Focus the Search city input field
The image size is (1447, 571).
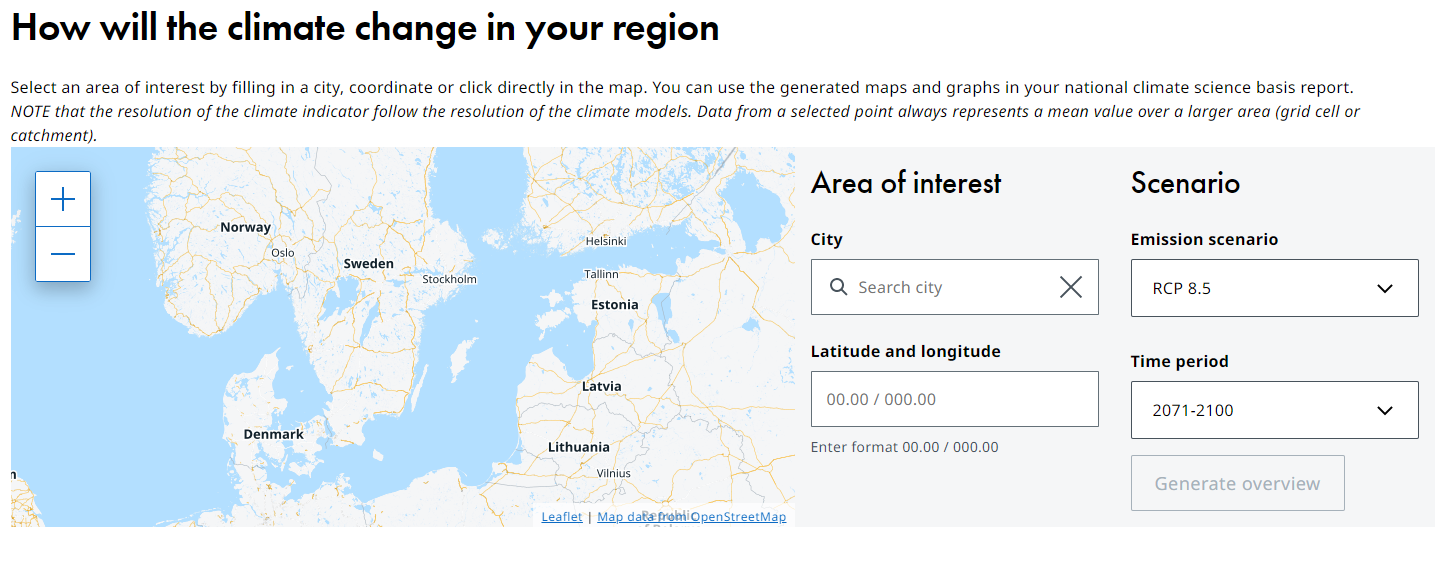click(950, 288)
